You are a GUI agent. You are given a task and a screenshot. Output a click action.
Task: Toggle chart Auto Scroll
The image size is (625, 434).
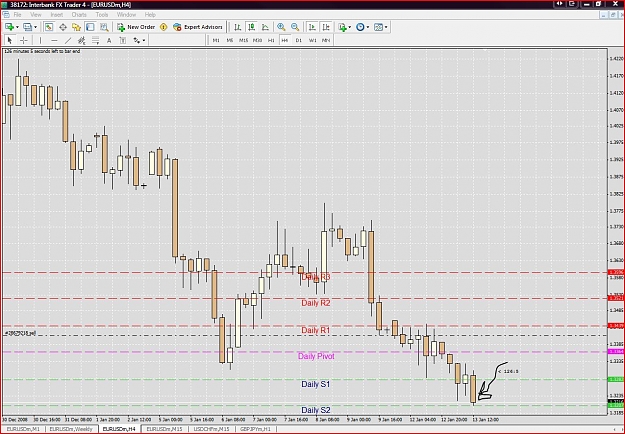(312, 27)
